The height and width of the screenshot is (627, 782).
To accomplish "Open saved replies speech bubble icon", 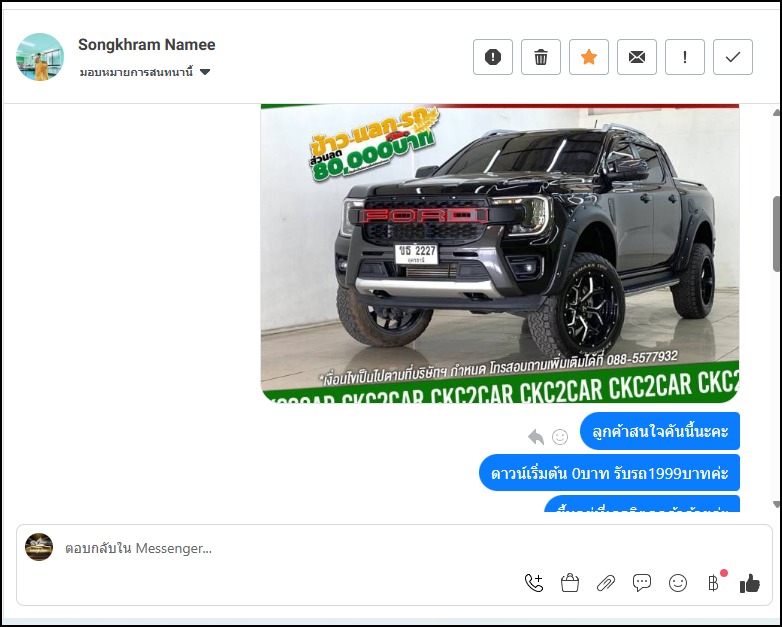I will coord(642,583).
